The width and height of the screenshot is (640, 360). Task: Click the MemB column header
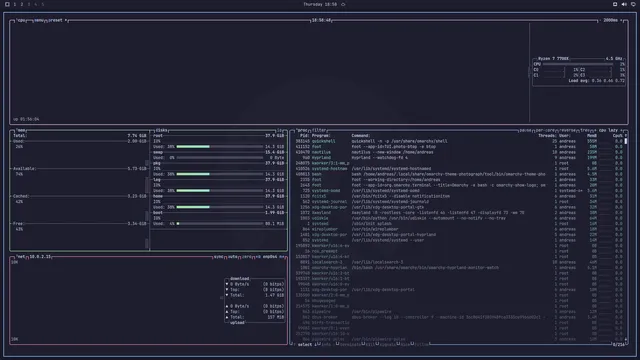[x=592, y=136]
